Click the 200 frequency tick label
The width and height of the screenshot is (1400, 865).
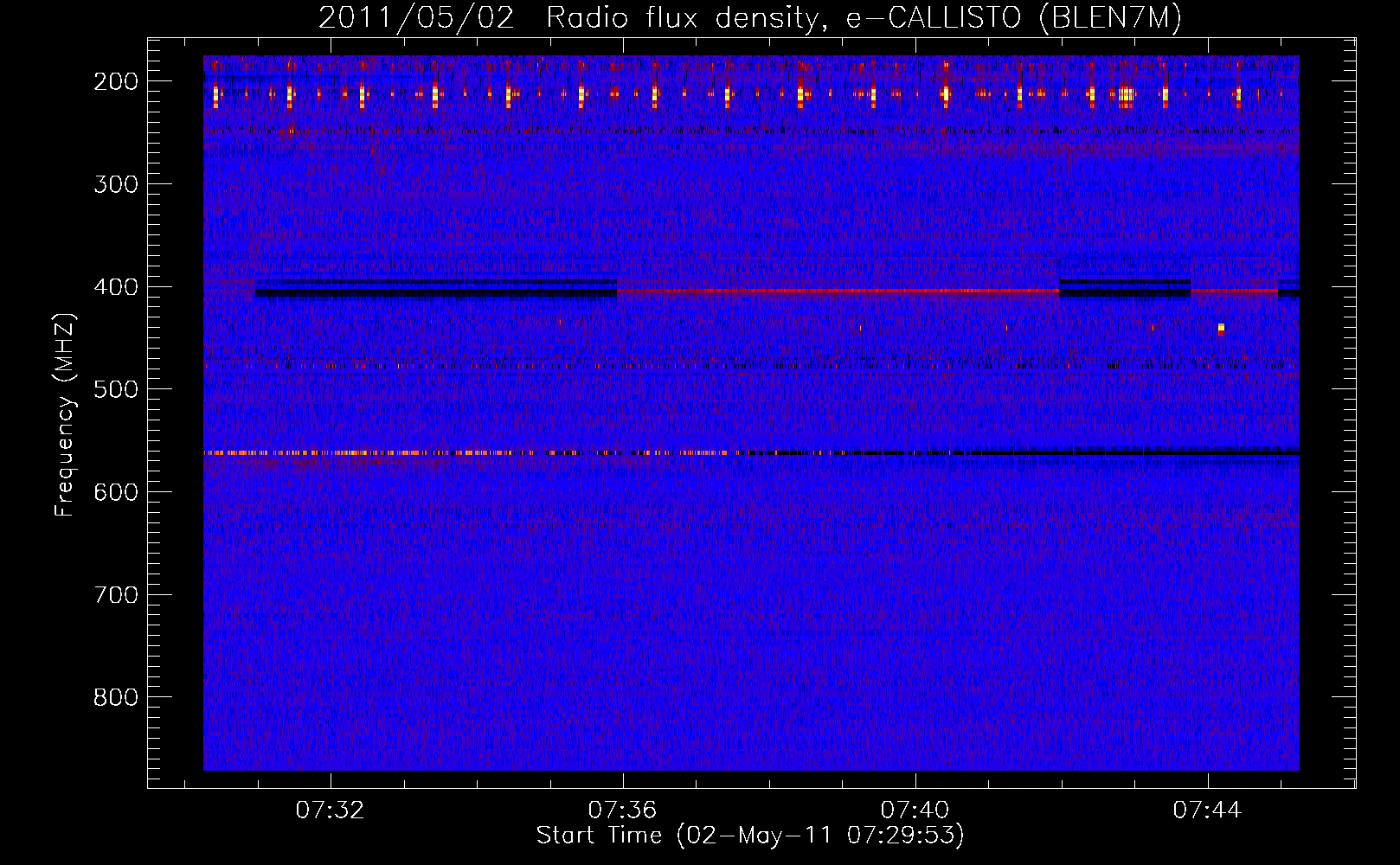[116, 81]
